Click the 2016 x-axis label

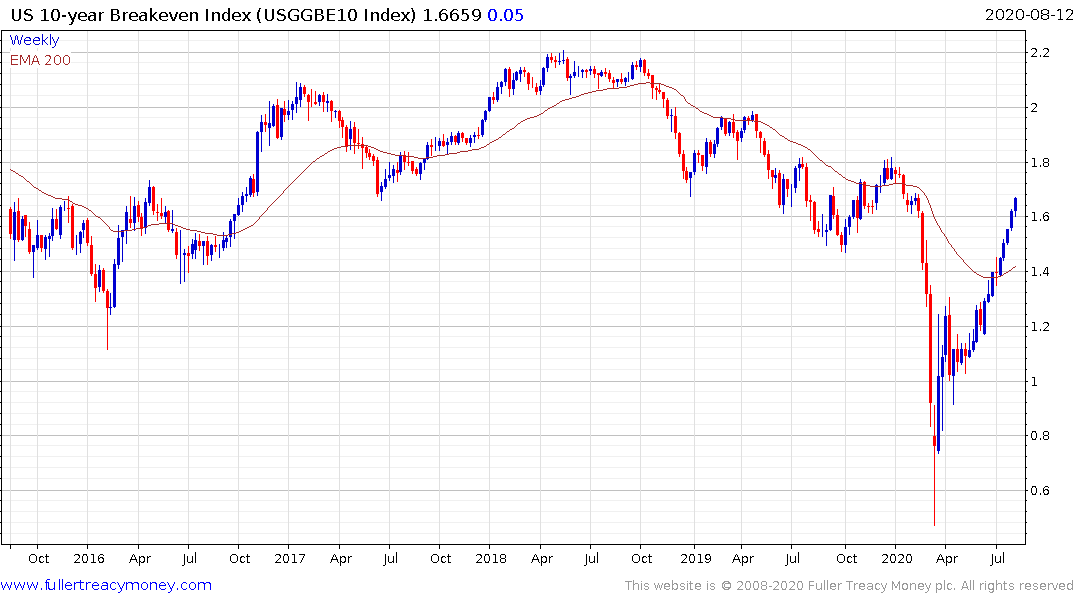coord(88,558)
